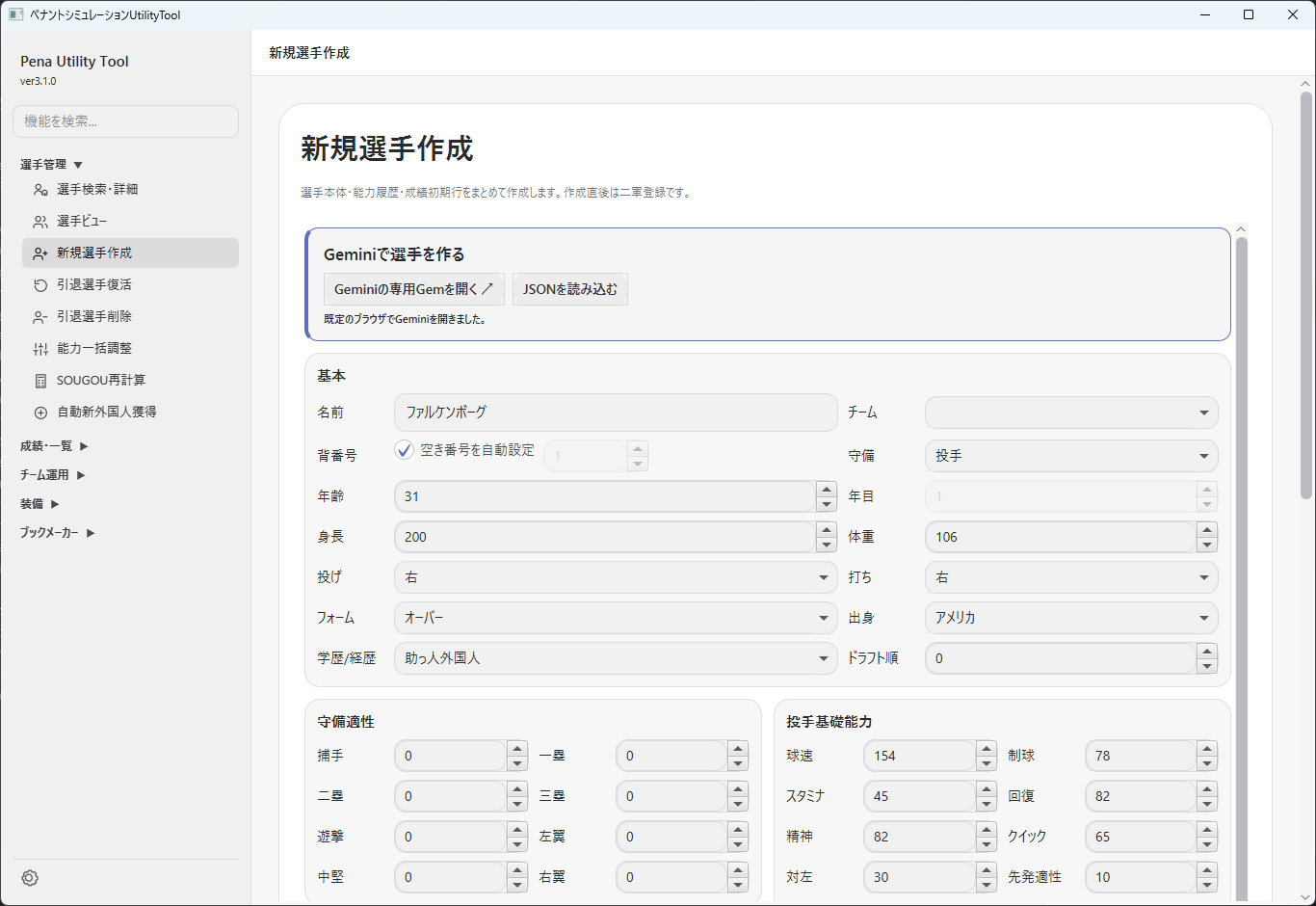The image size is (1316, 906).
Task: Expand the チーム運用 section
Action: click(x=53, y=475)
